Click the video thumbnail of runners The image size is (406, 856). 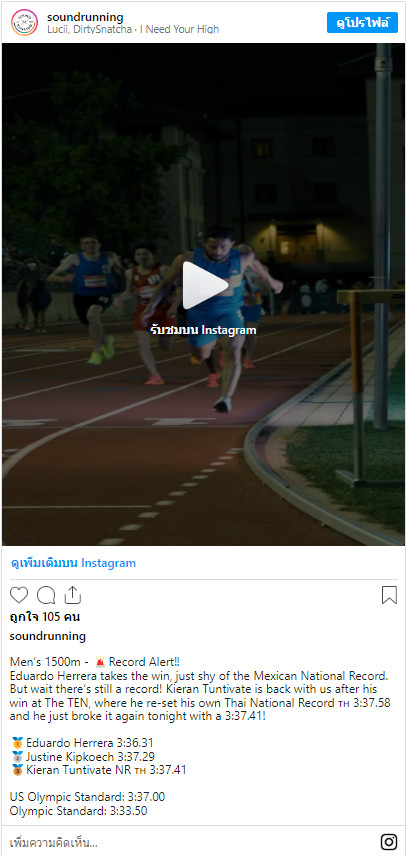click(x=203, y=294)
